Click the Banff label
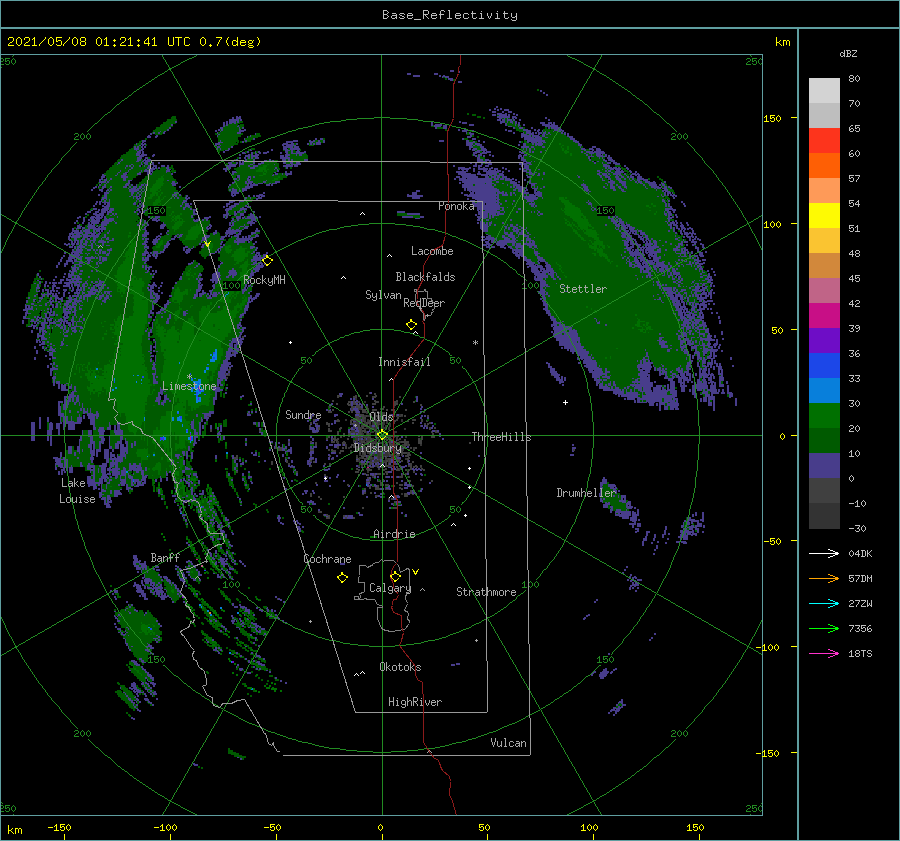Image resolution: width=900 pixels, height=841 pixels. coord(165,557)
